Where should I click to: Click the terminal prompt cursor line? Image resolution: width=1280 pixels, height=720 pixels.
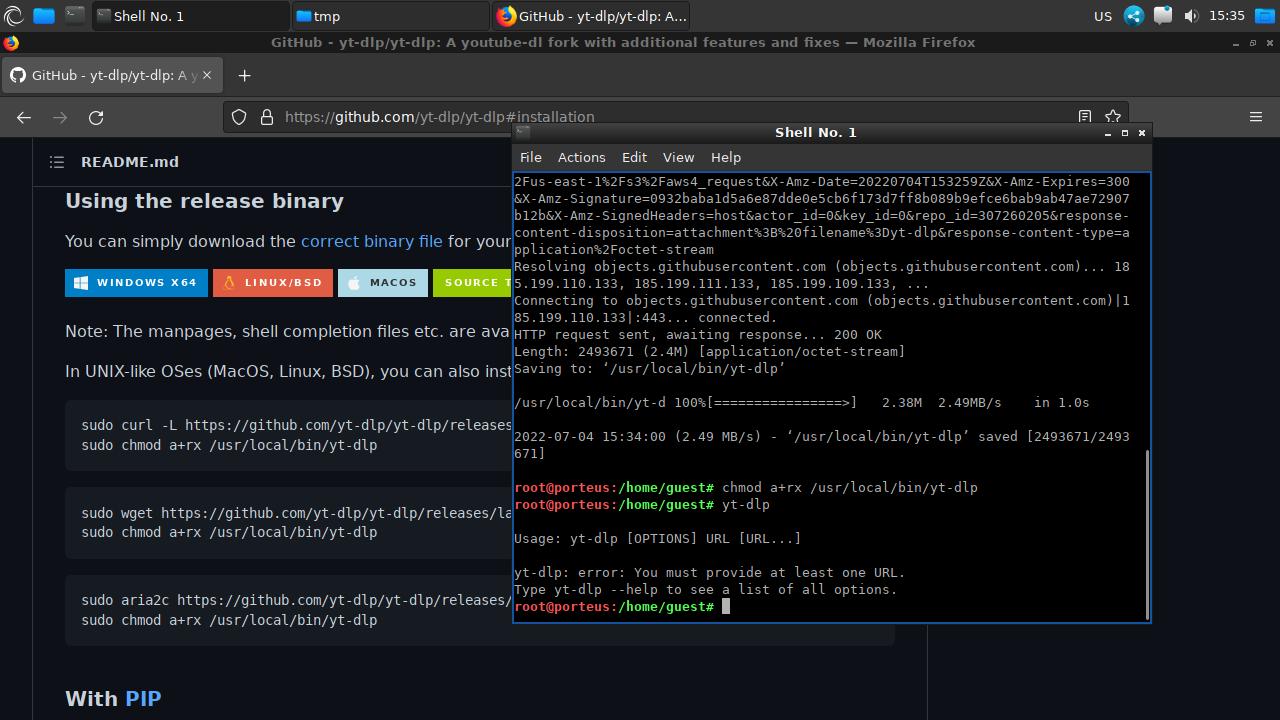click(x=622, y=607)
